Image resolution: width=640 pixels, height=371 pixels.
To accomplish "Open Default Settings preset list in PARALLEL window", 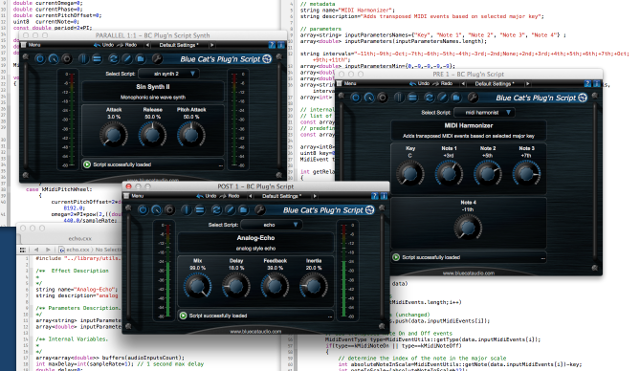I will 179,45.
